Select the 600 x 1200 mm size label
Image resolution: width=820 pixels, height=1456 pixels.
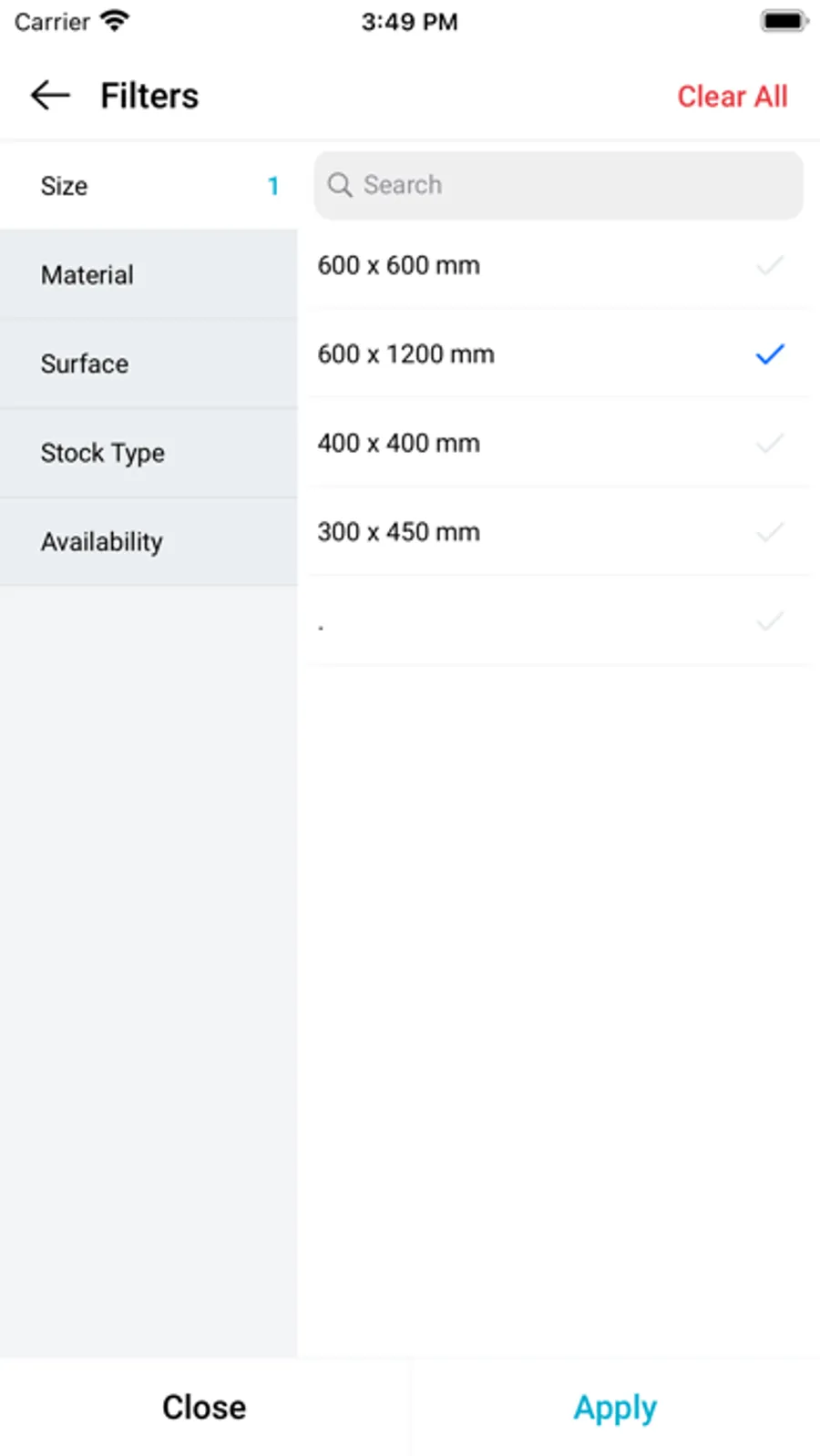point(406,354)
